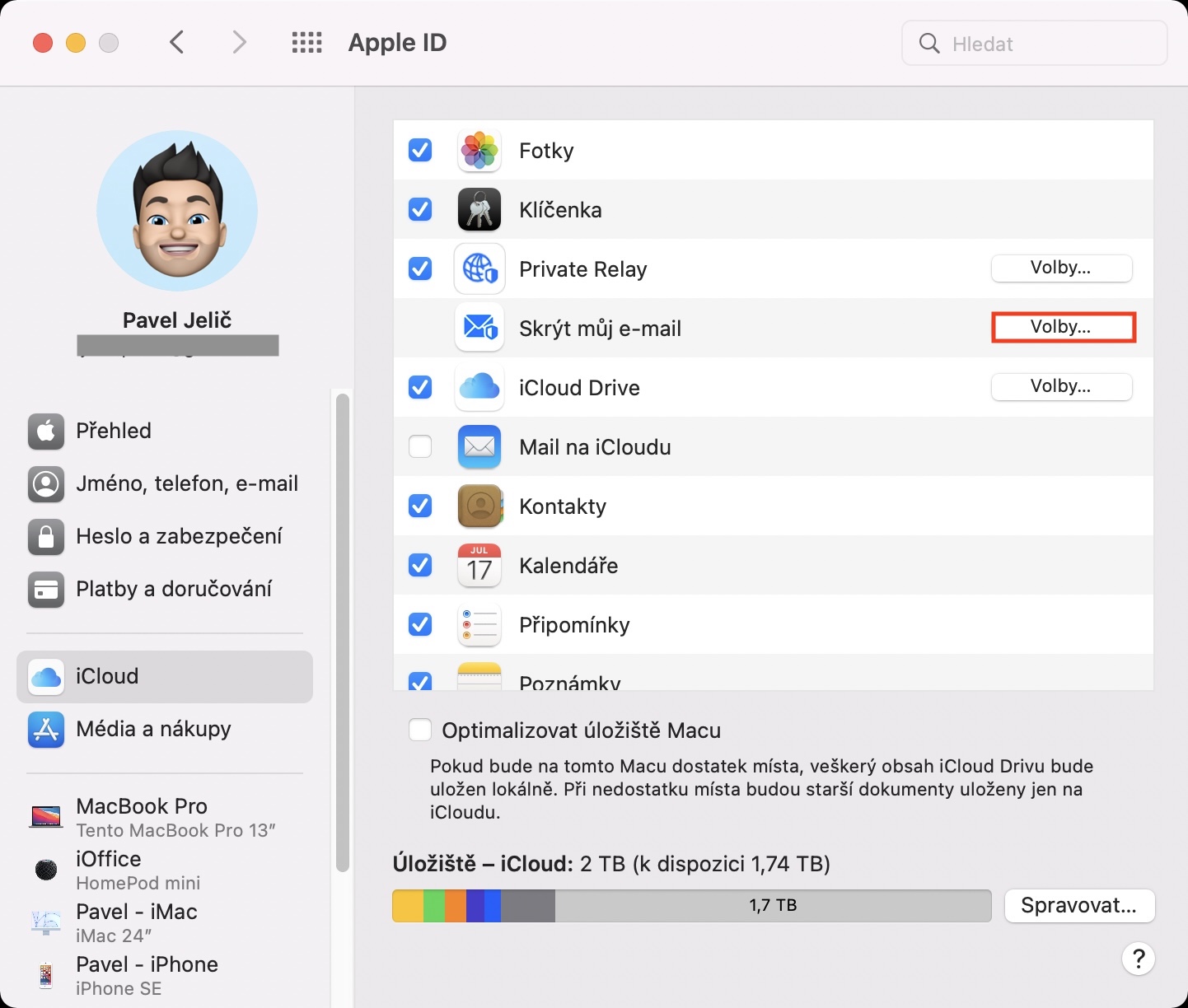
Task: Select the Pavel - iMac device name
Action: (137, 912)
